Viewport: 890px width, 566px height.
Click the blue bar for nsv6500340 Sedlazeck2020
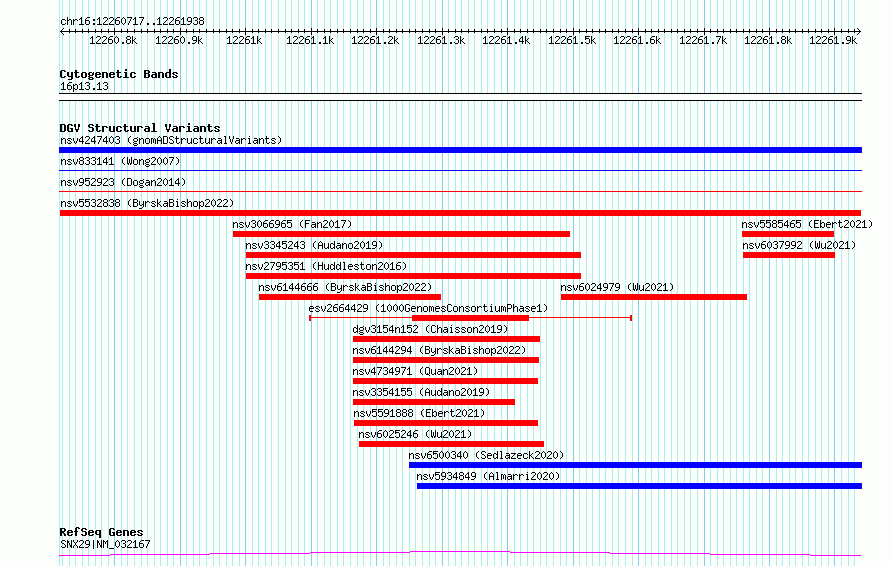[x=636, y=465]
